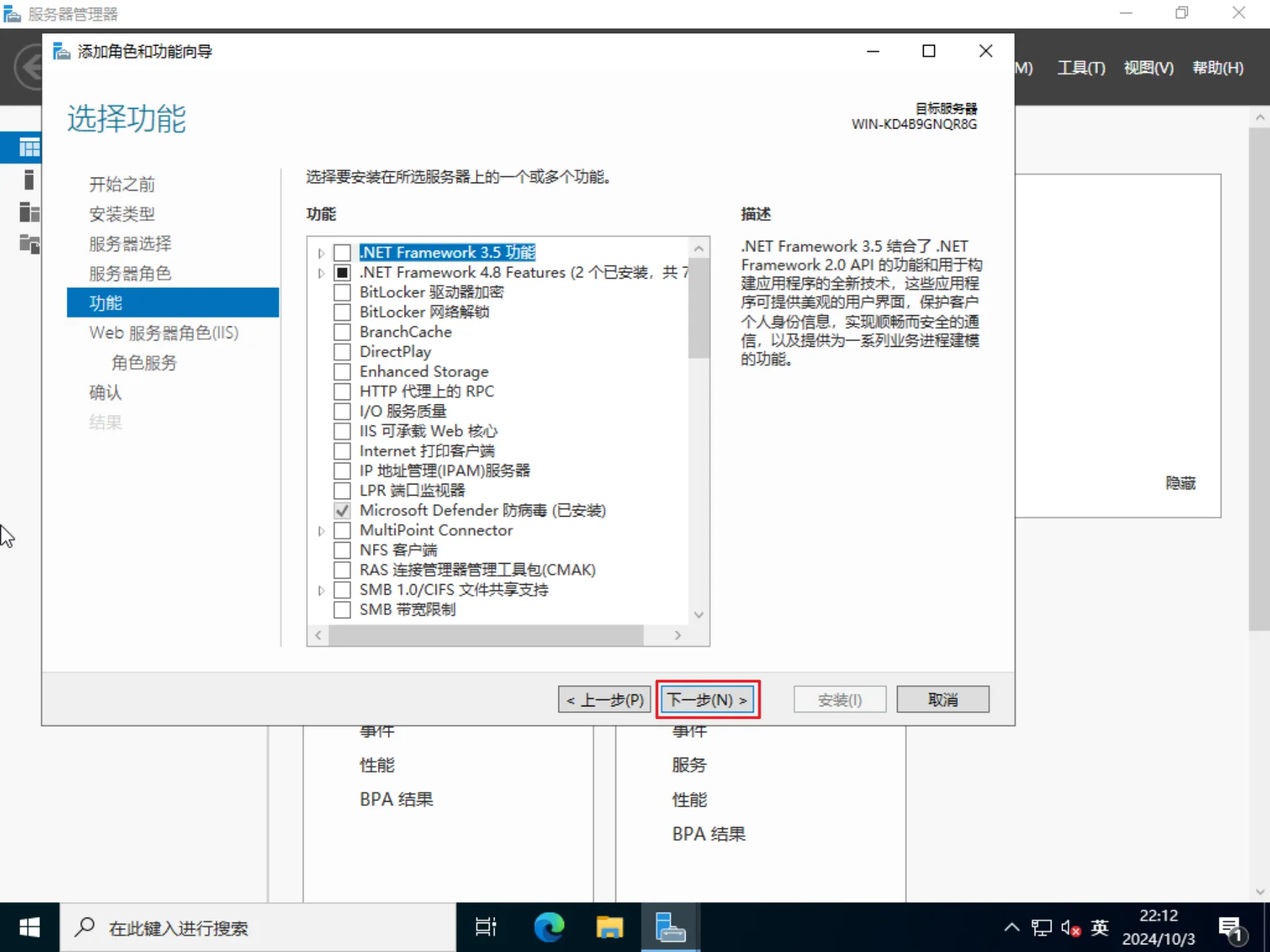The height and width of the screenshot is (952, 1270).
Task: Click the all servers icon in sidebar
Action: coord(29,212)
